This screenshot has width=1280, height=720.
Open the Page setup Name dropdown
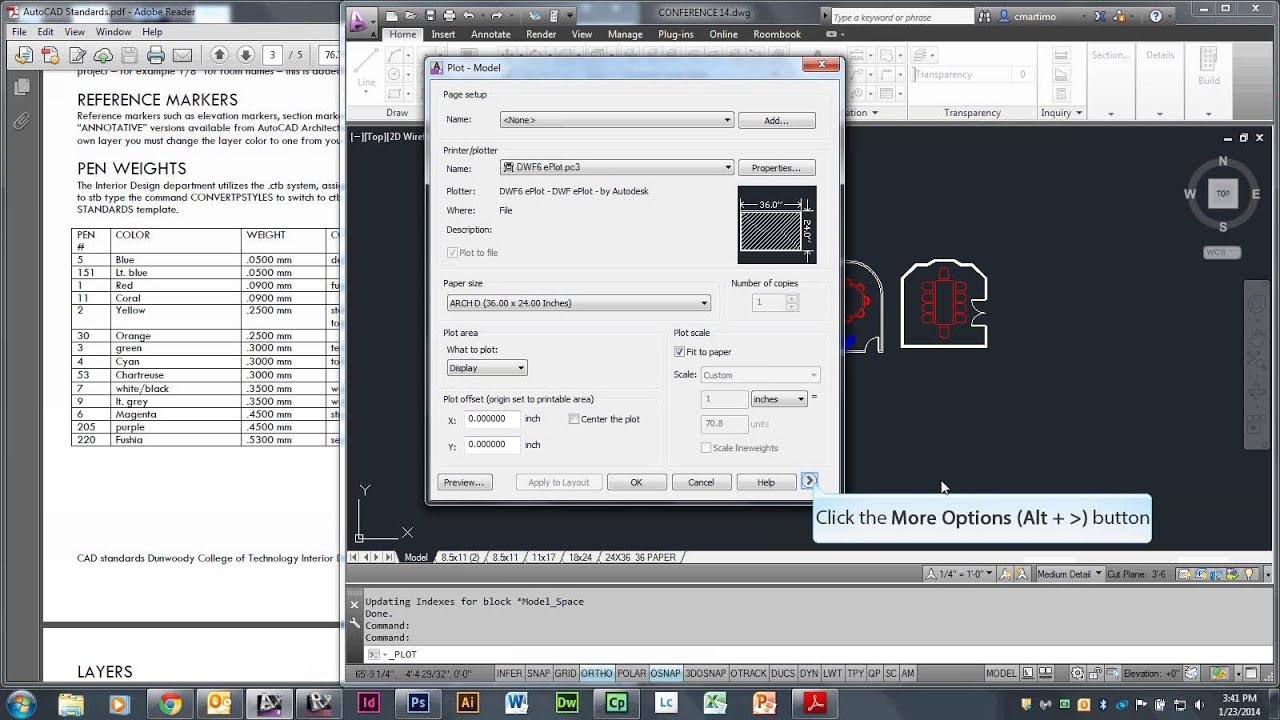tap(617, 120)
